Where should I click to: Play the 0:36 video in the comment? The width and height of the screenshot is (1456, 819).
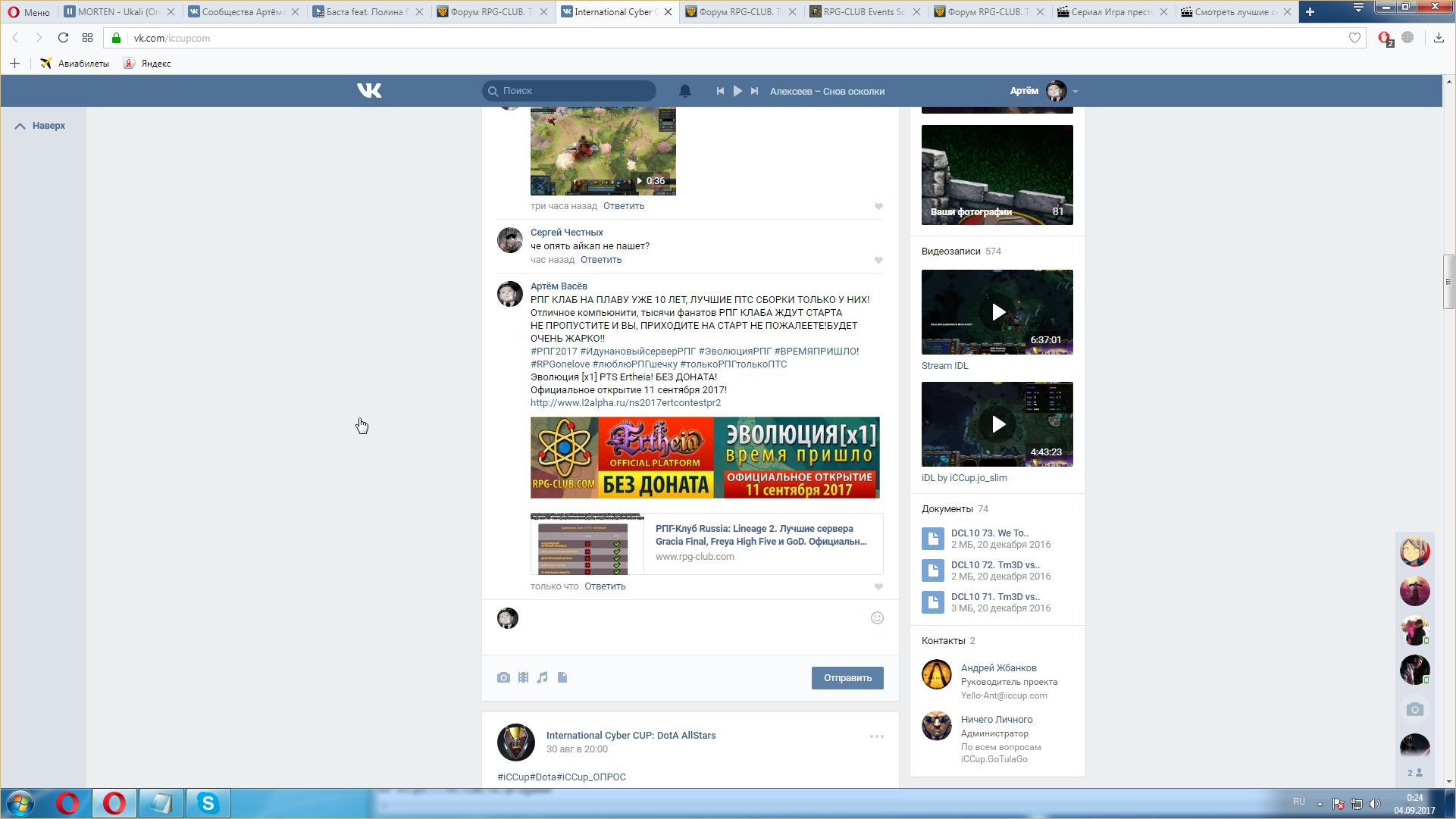(x=603, y=152)
